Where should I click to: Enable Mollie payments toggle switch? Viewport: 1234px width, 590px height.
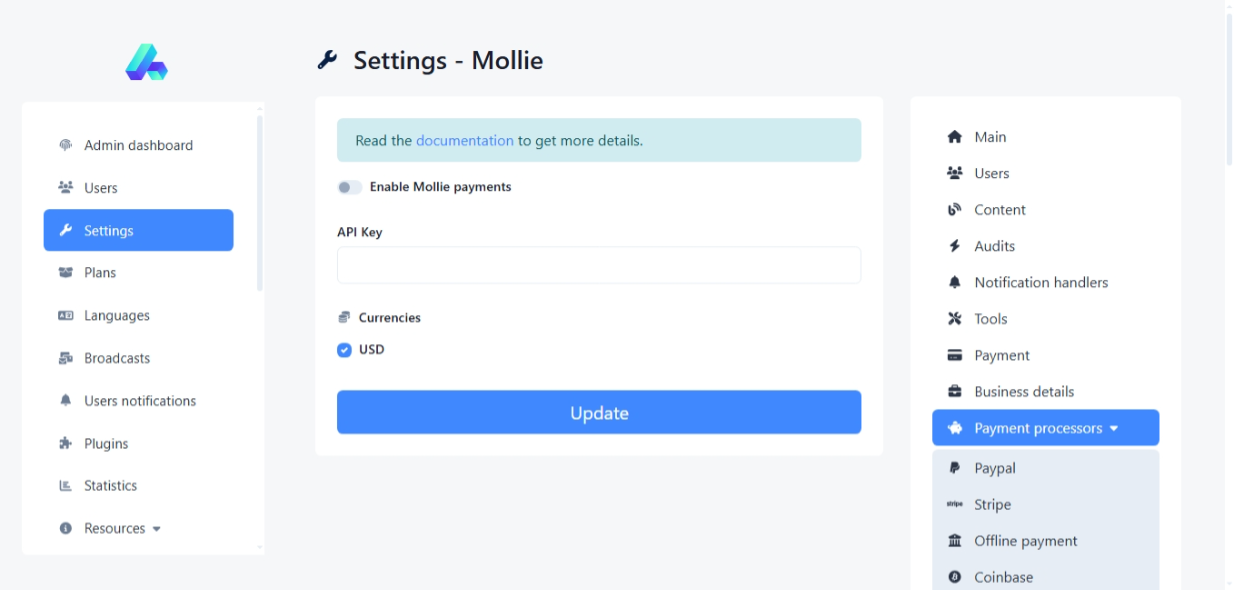pos(349,187)
